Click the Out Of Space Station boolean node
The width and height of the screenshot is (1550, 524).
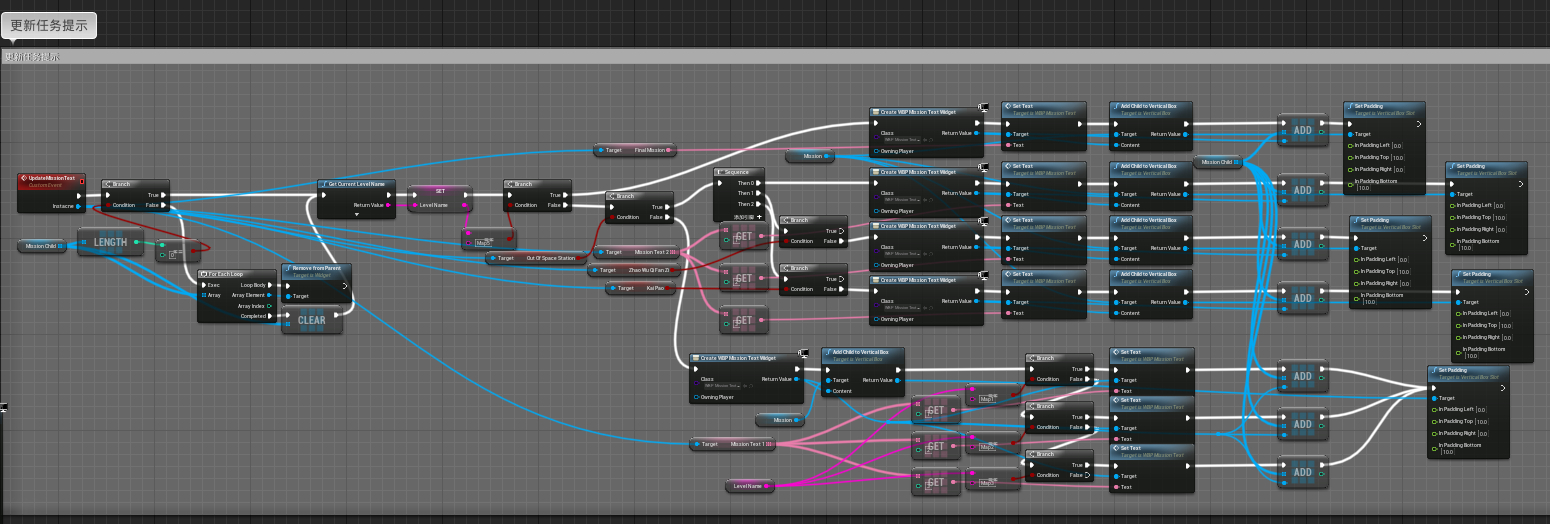point(536,258)
